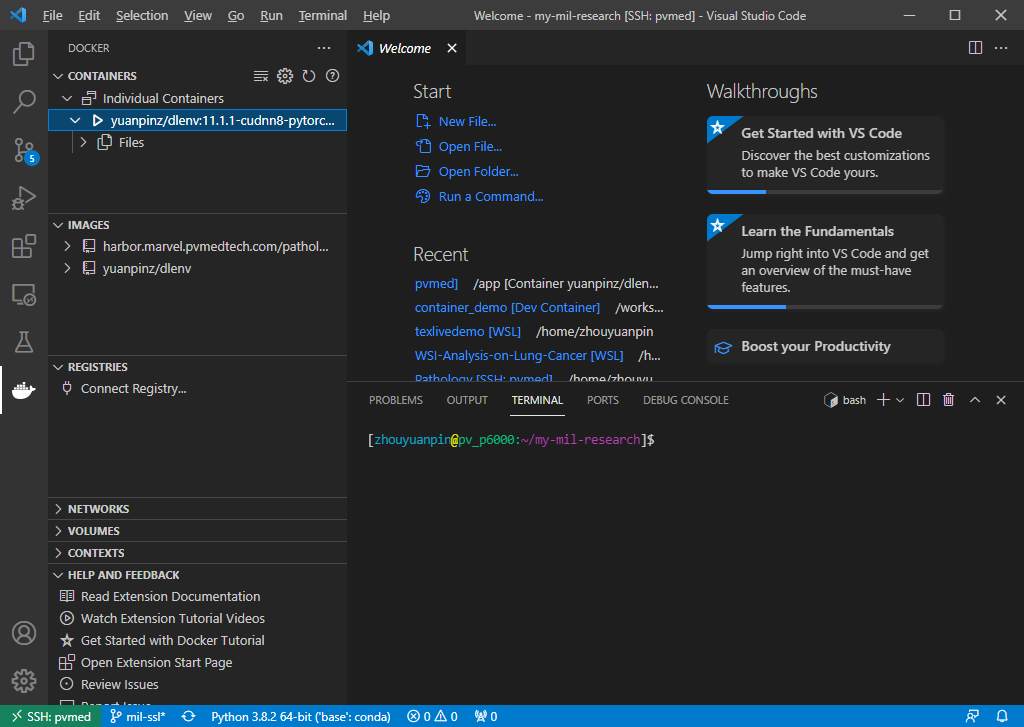The height and width of the screenshot is (727, 1024).
Task: Collapse the REGISTRIES section
Action: click(x=58, y=367)
